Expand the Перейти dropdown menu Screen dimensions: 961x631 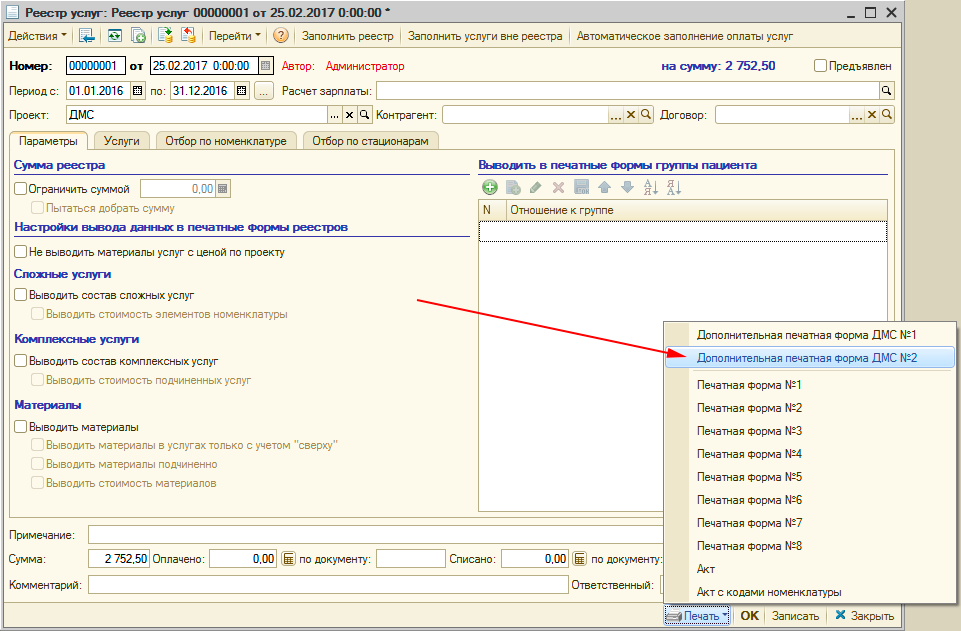pos(234,36)
